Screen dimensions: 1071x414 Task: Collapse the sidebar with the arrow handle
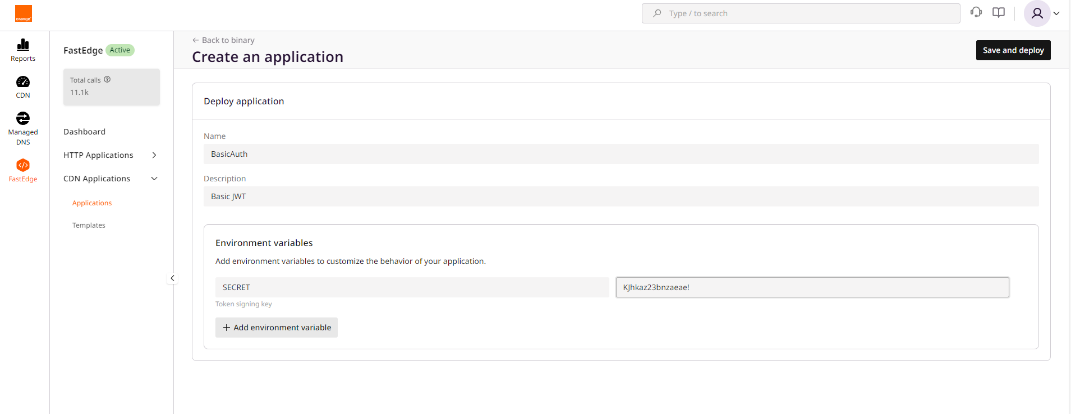172,278
